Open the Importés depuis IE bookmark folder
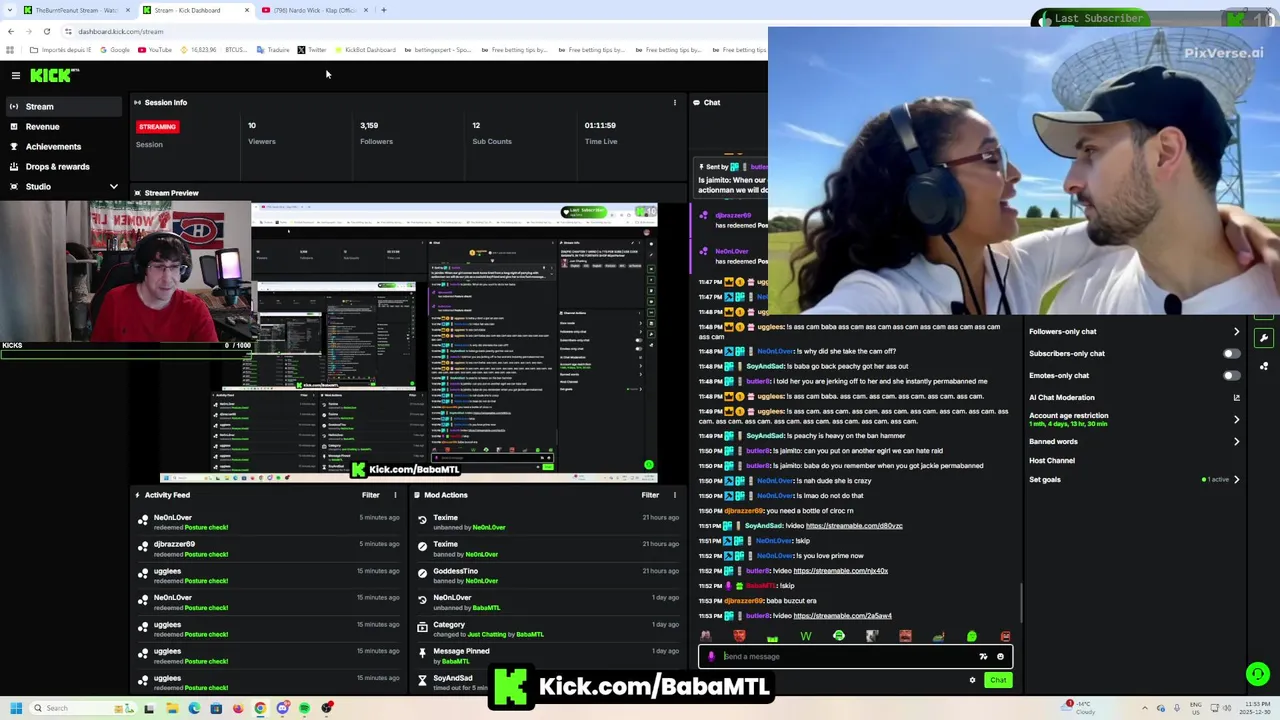1280x720 pixels. click(x=60, y=50)
